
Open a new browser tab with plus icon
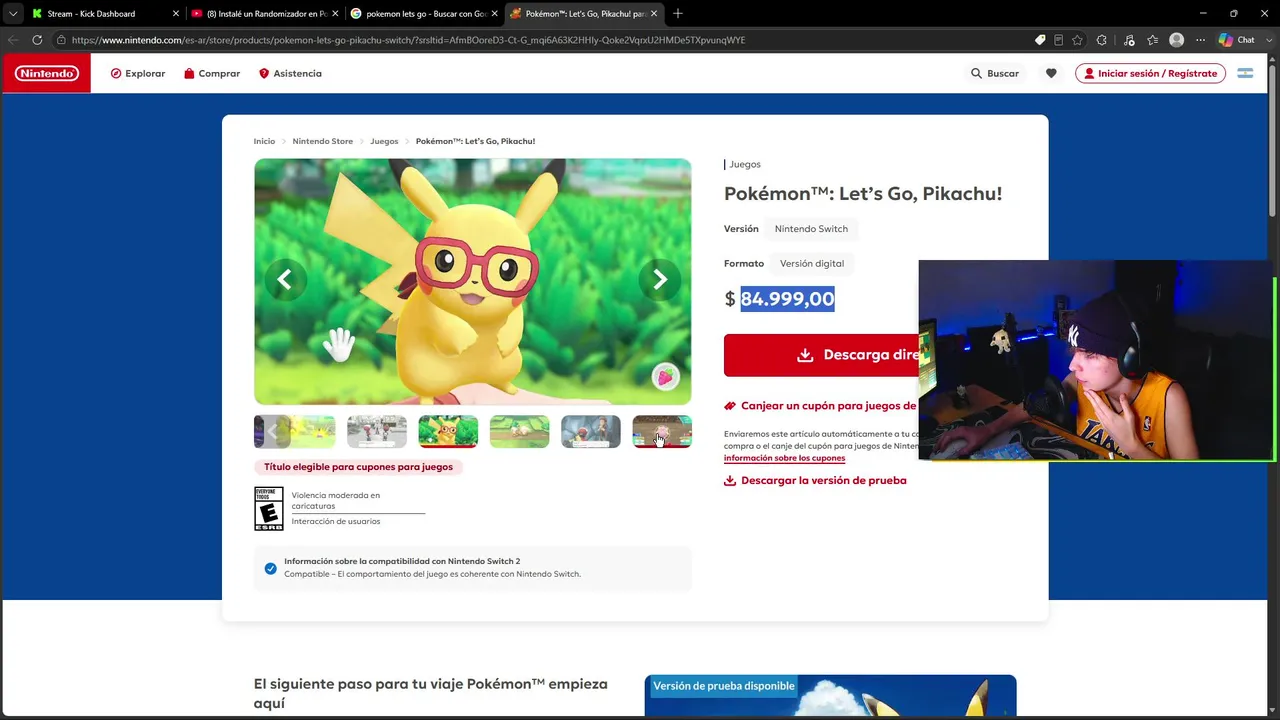[678, 13]
